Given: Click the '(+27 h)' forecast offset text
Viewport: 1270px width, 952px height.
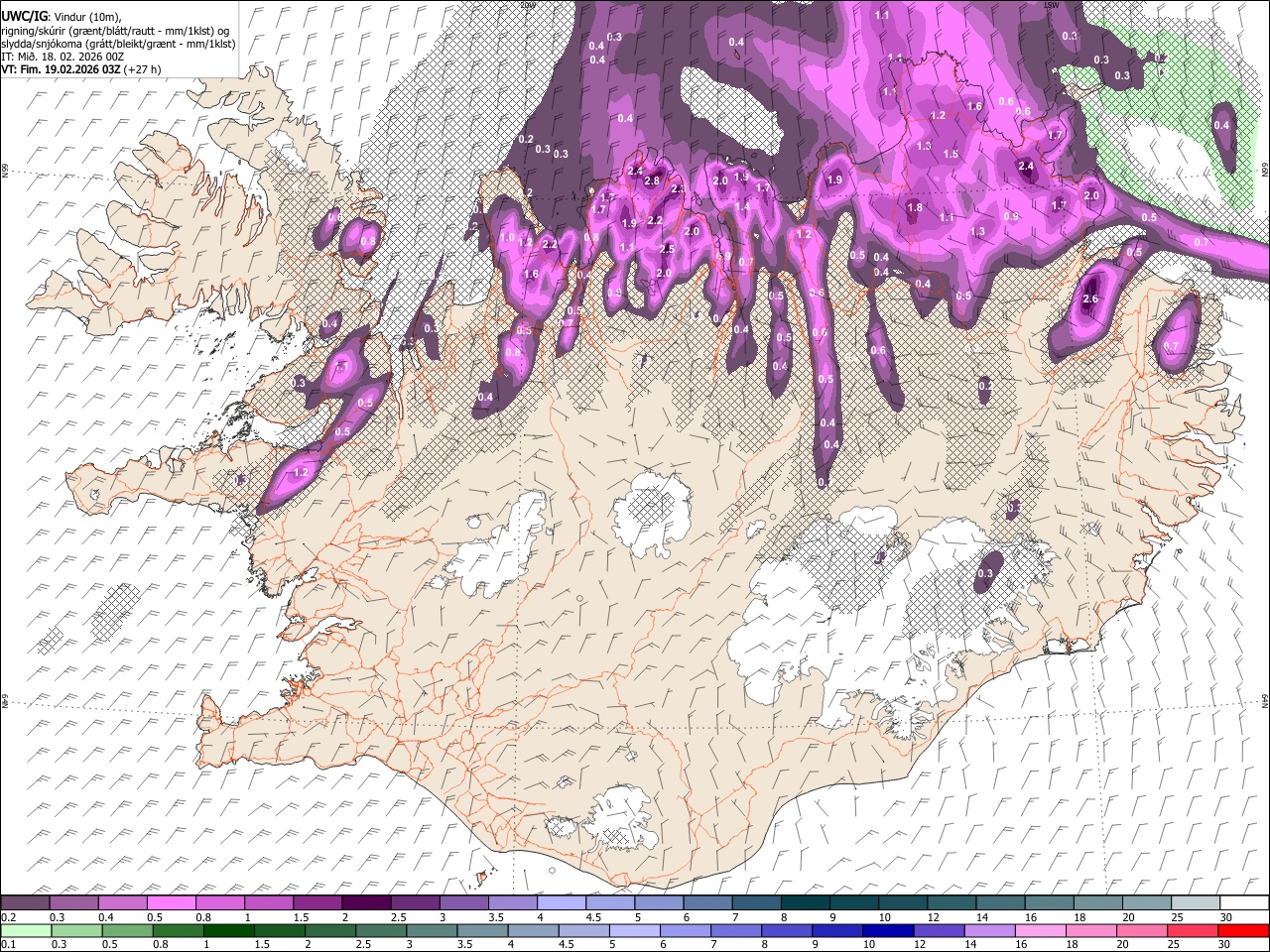Looking at the screenshot, I should click(x=144, y=69).
